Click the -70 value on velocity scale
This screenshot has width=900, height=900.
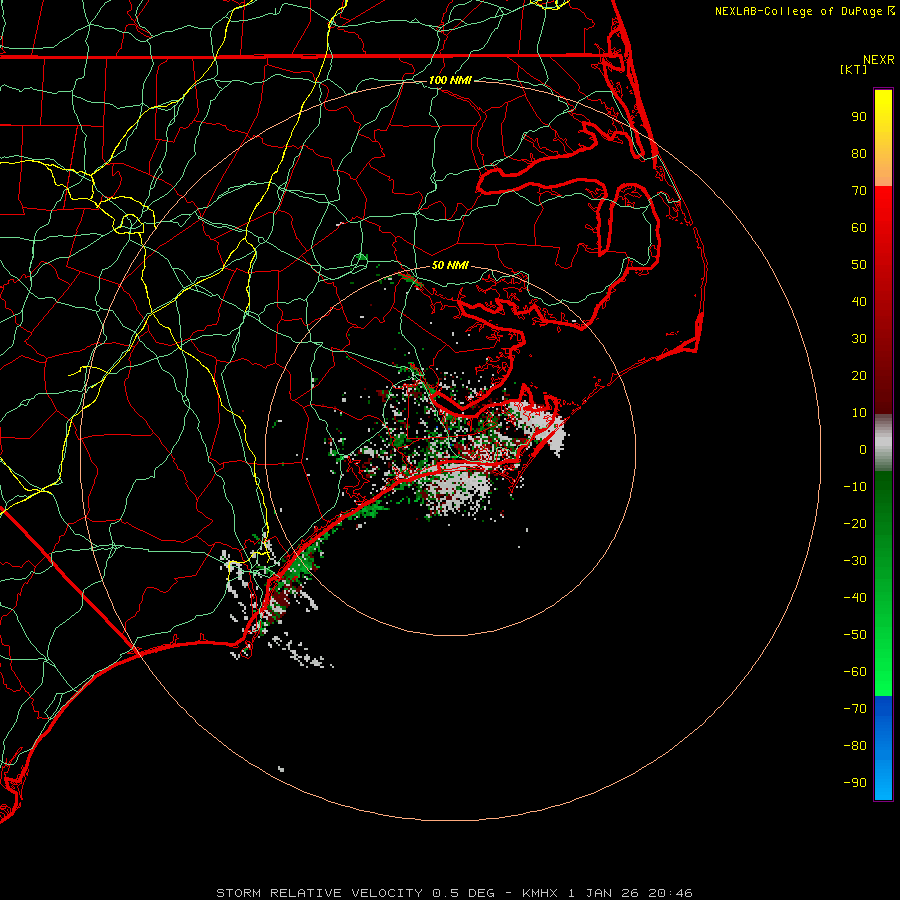[855, 709]
